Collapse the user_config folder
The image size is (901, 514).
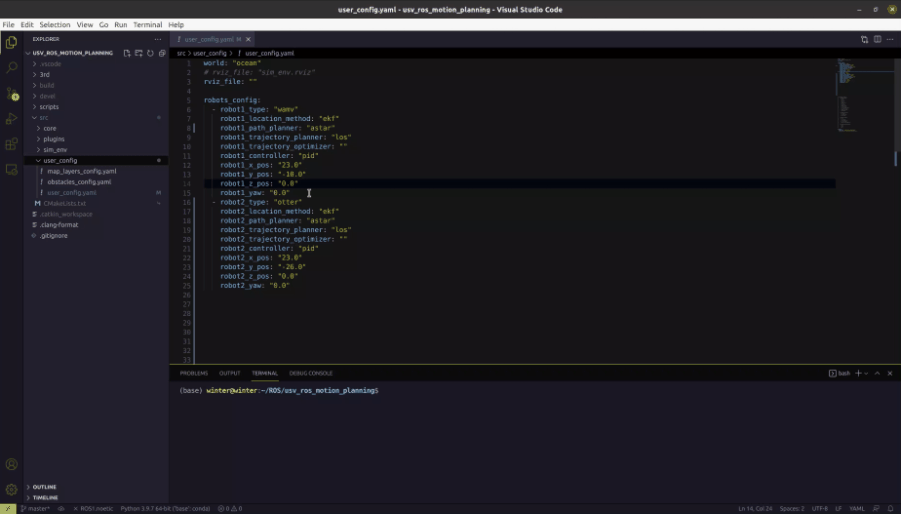[60, 160]
